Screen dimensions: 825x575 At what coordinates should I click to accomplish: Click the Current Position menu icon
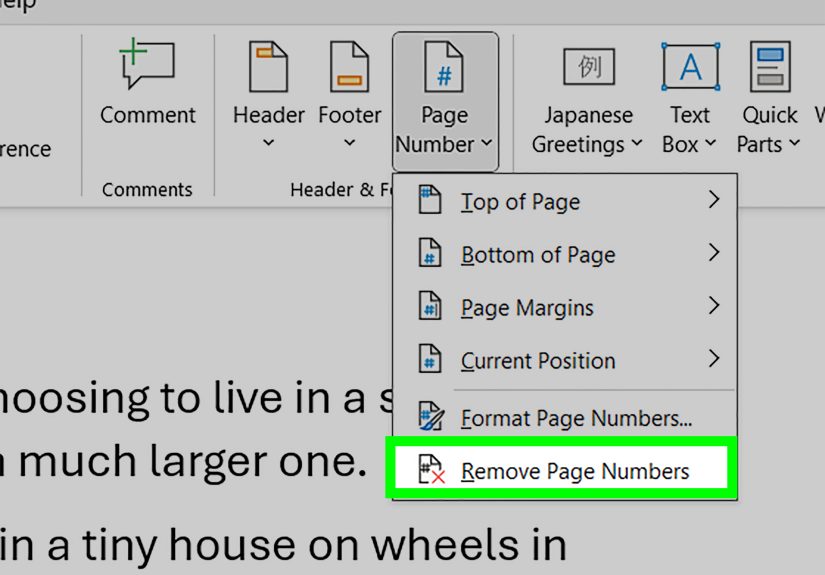click(429, 359)
